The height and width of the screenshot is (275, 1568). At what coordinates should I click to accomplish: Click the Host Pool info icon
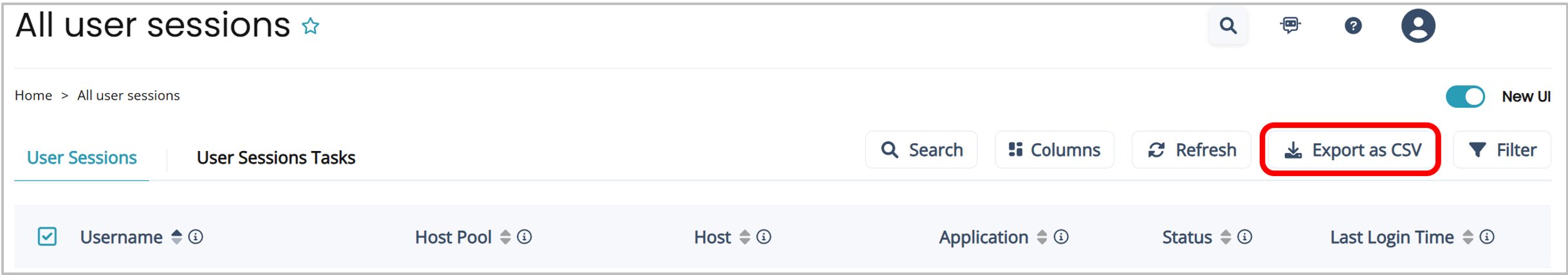pos(524,237)
